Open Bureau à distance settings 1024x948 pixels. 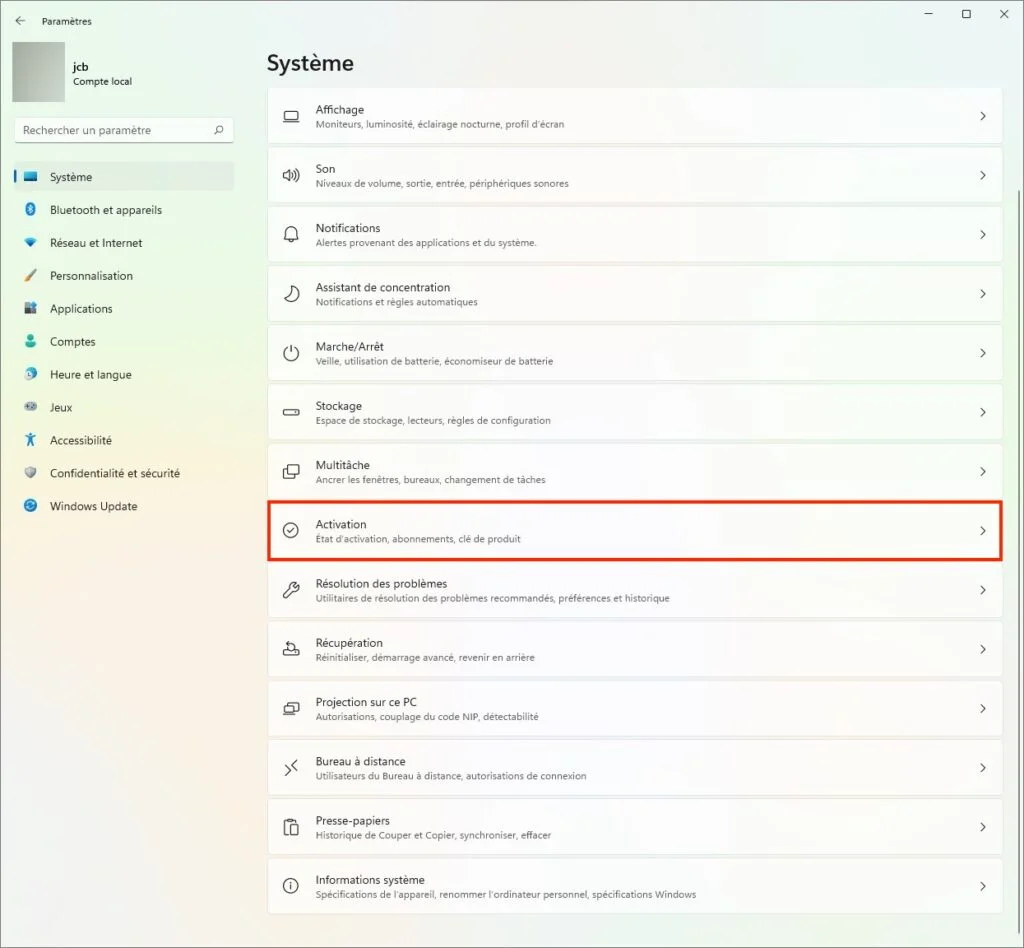click(x=635, y=768)
